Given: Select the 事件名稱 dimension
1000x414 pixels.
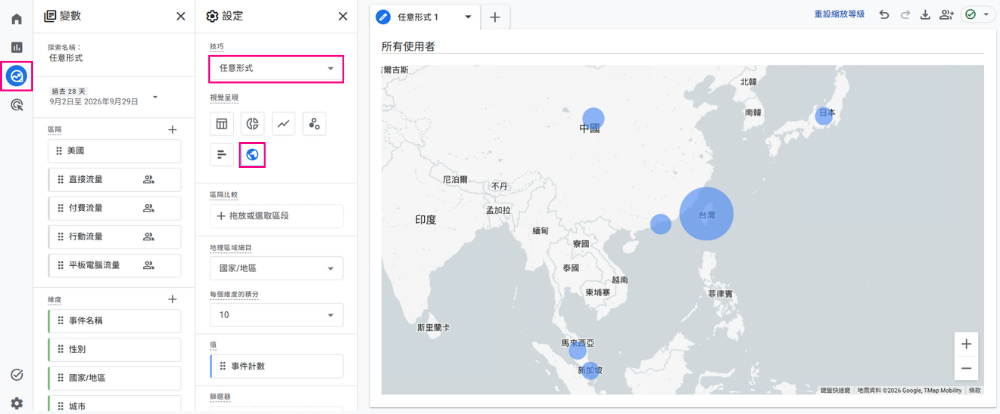Looking at the screenshot, I should [115, 321].
